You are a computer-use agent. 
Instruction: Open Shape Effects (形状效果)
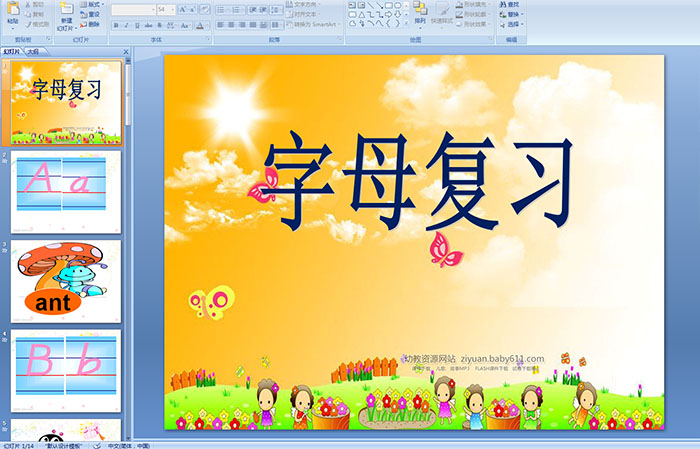(473, 24)
